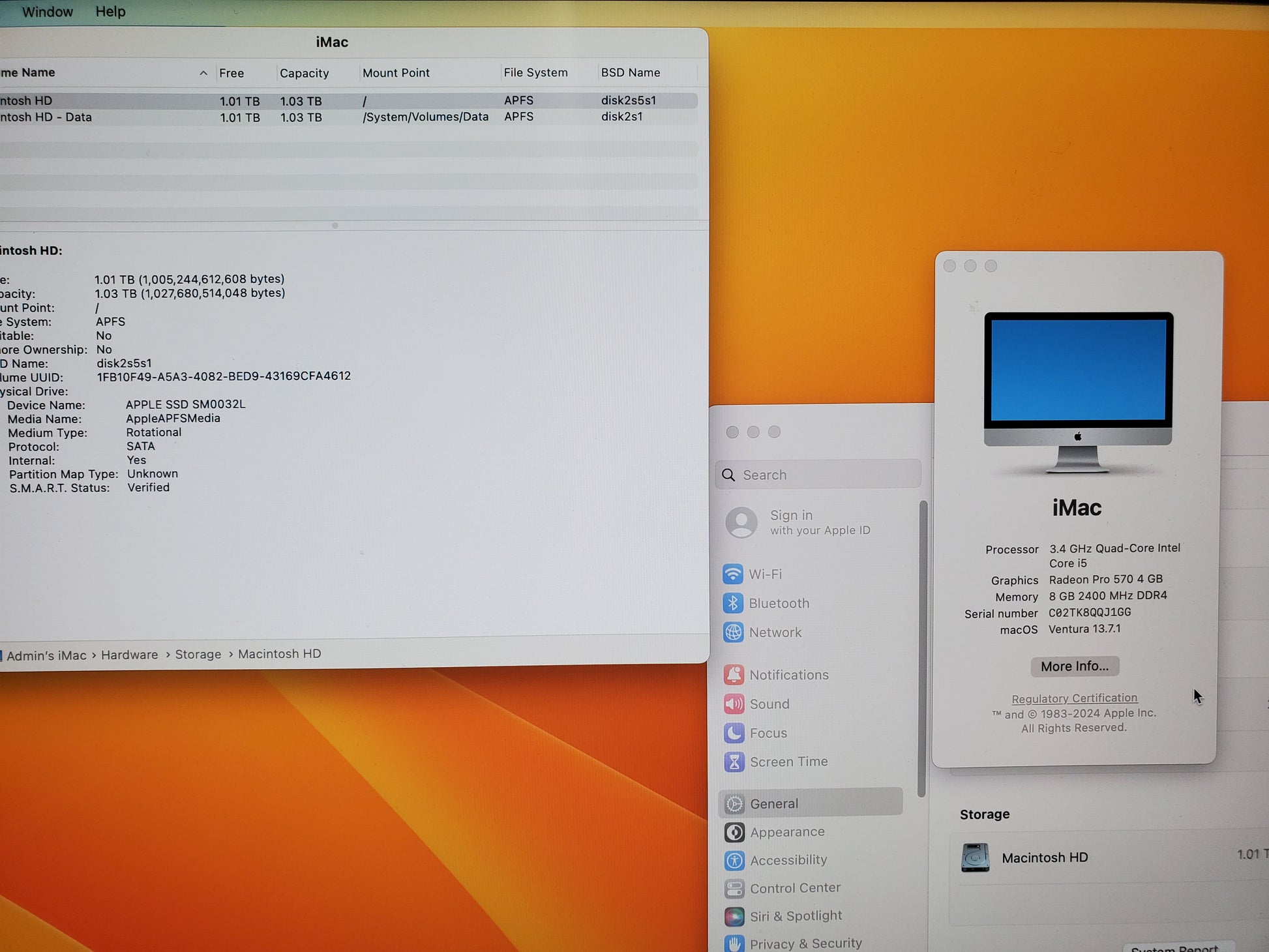Open Bluetooth icon in sidebar
This screenshot has height=952, width=1269.
(733, 603)
